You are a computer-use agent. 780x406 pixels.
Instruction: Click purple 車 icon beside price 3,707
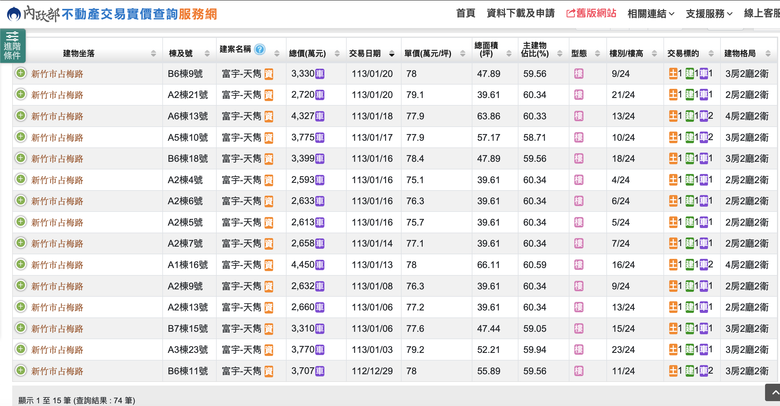[x=320, y=371]
